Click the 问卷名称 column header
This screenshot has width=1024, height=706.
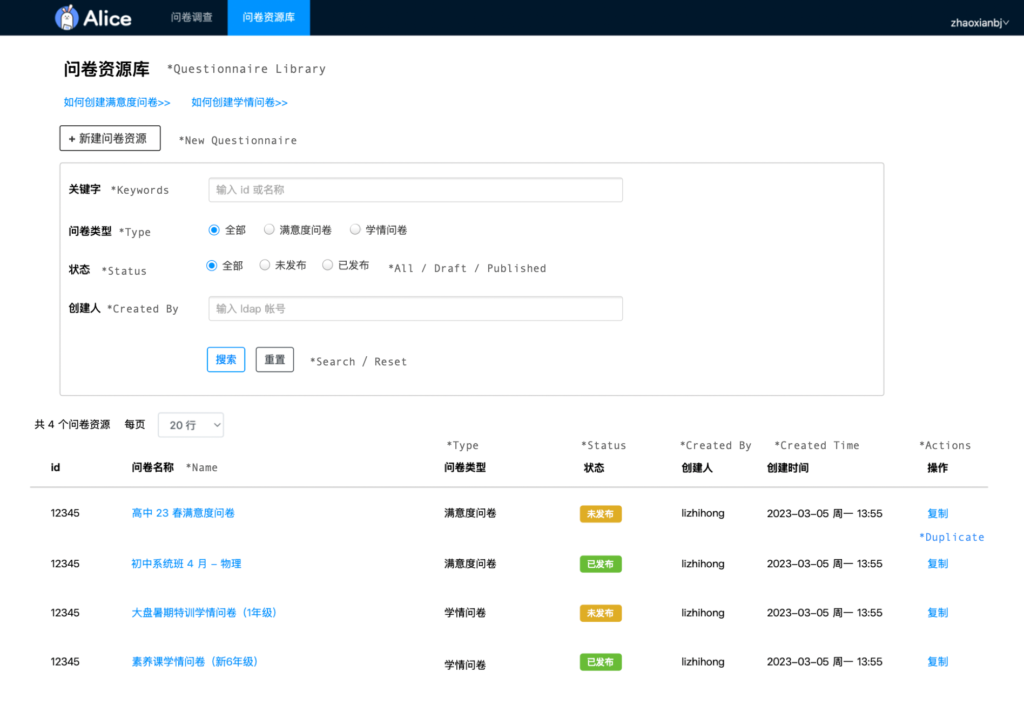(x=153, y=468)
